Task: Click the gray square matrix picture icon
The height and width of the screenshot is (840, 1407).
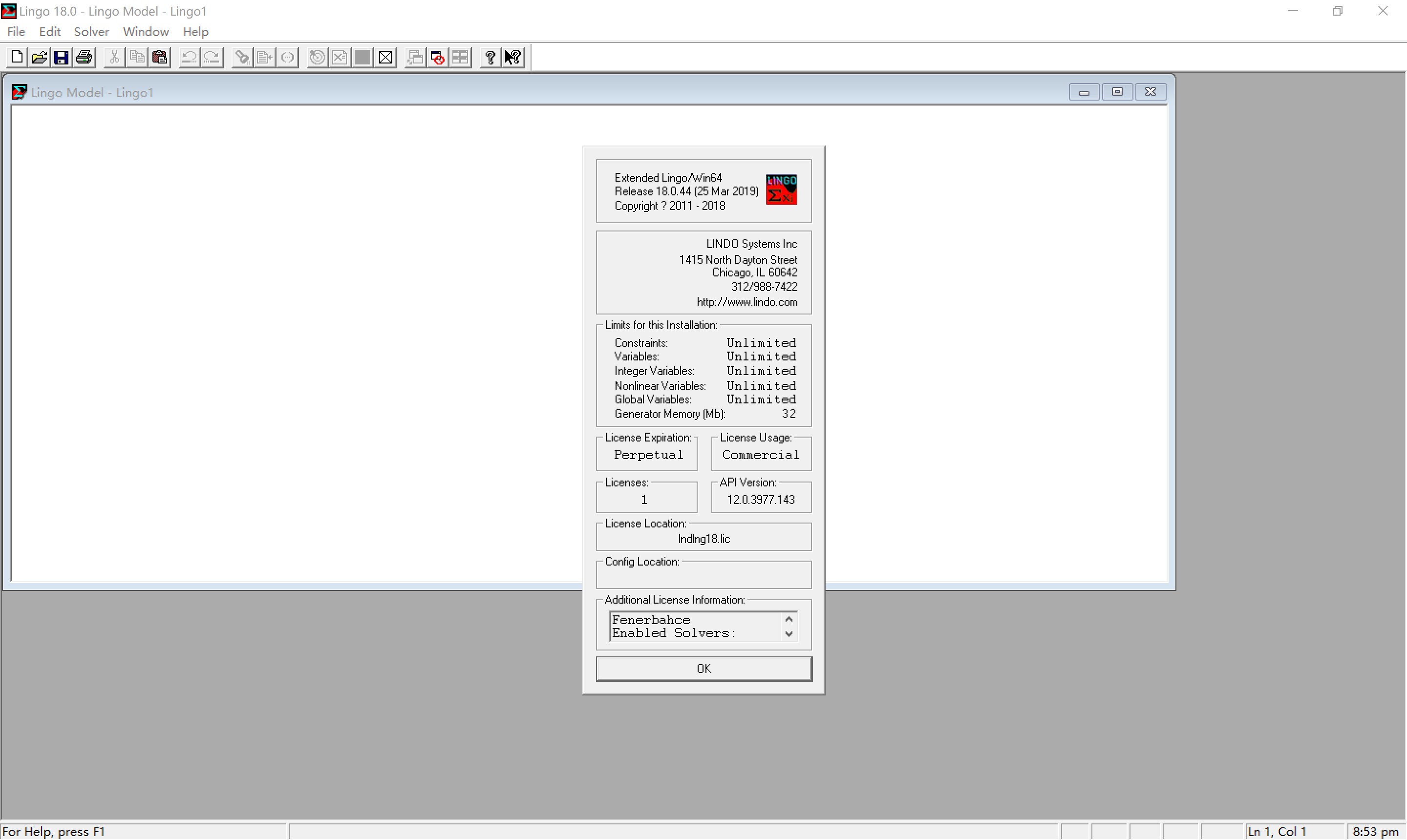Action: [362, 57]
